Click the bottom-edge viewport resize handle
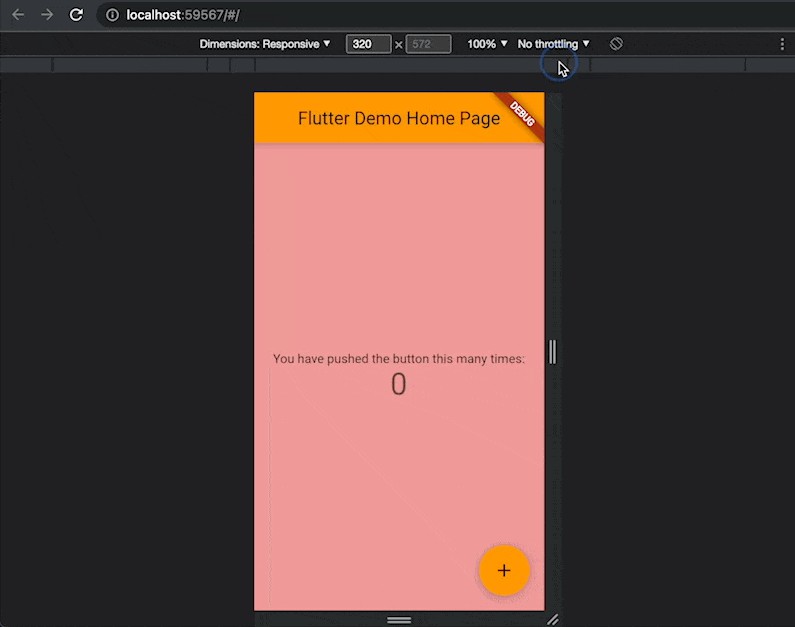Screen dimensions: 795x627 pyautogui.click(x=399, y=619)
